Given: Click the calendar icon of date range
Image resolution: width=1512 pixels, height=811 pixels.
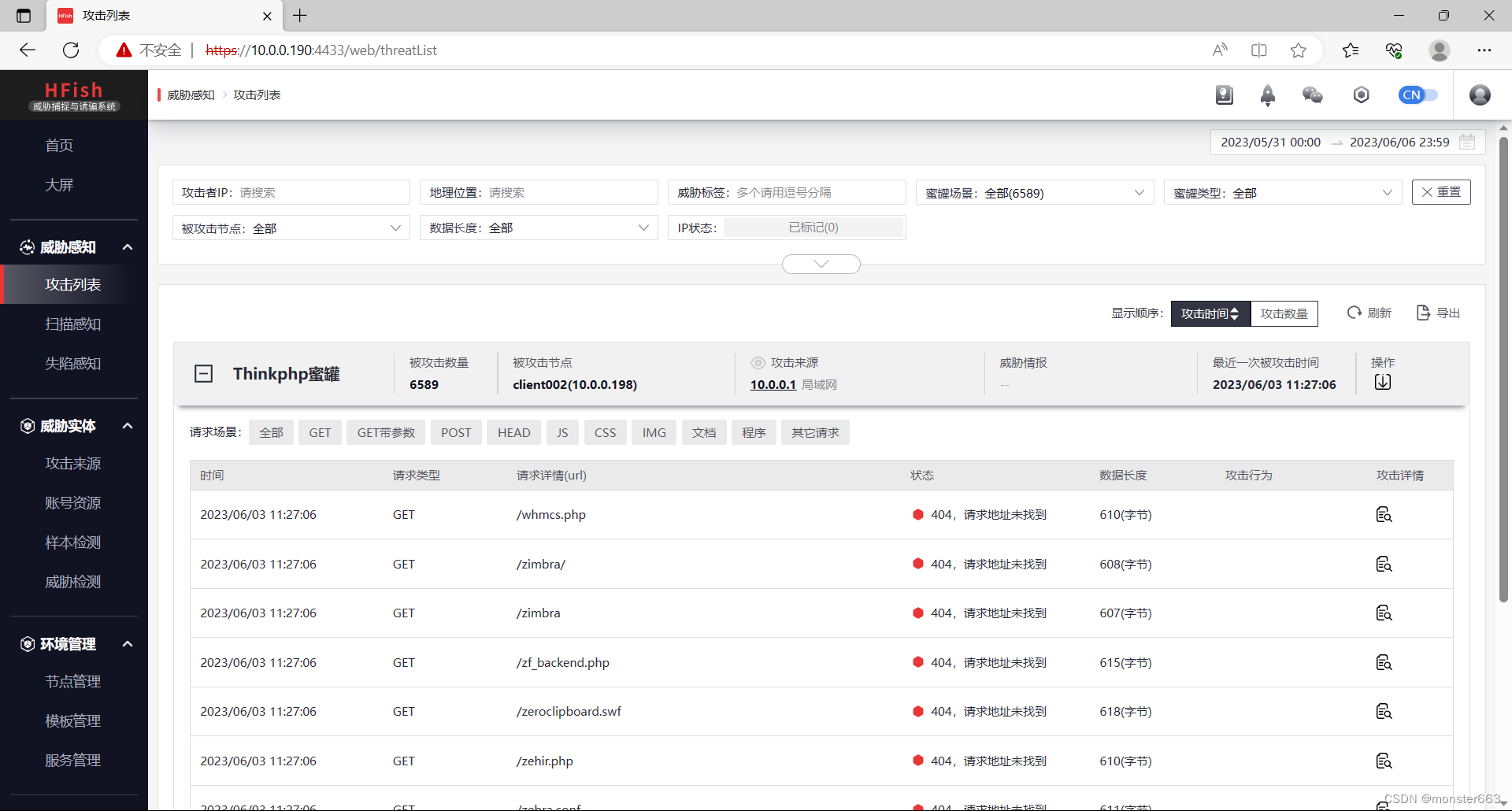Looking at the screenshot, I should (1467, 142).
